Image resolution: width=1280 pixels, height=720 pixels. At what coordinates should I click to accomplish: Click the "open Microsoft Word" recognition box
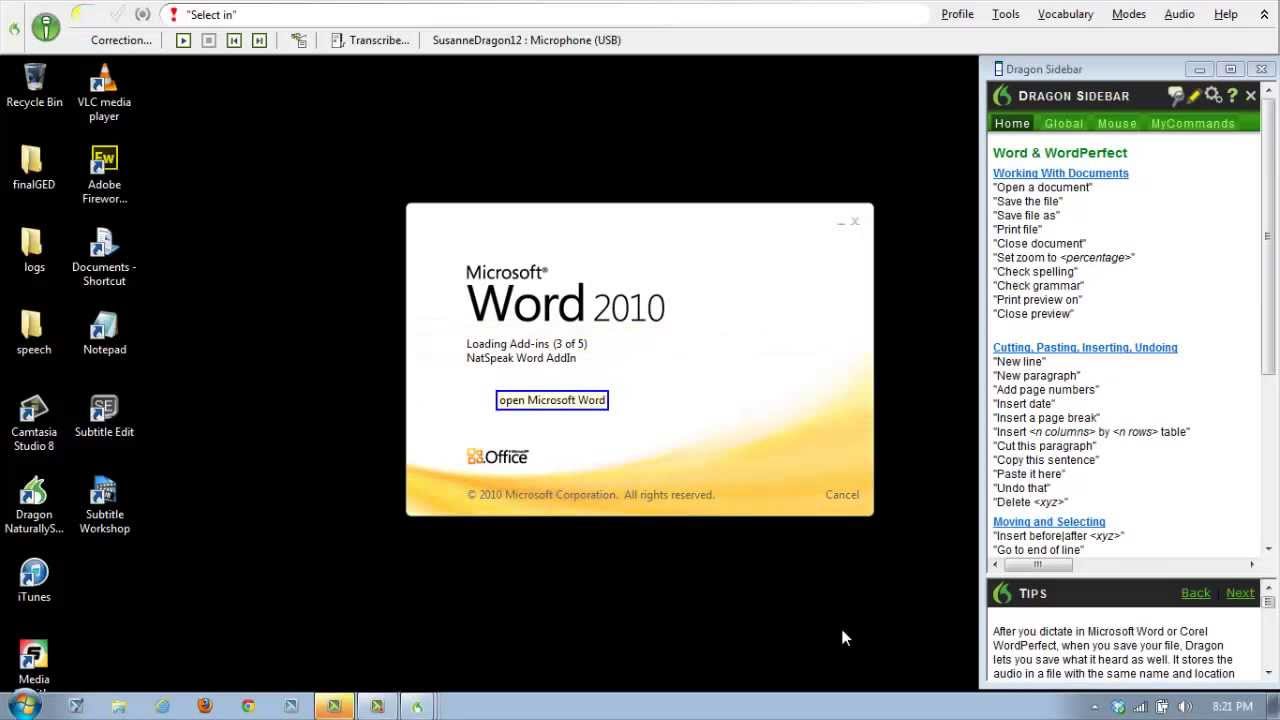552,400
